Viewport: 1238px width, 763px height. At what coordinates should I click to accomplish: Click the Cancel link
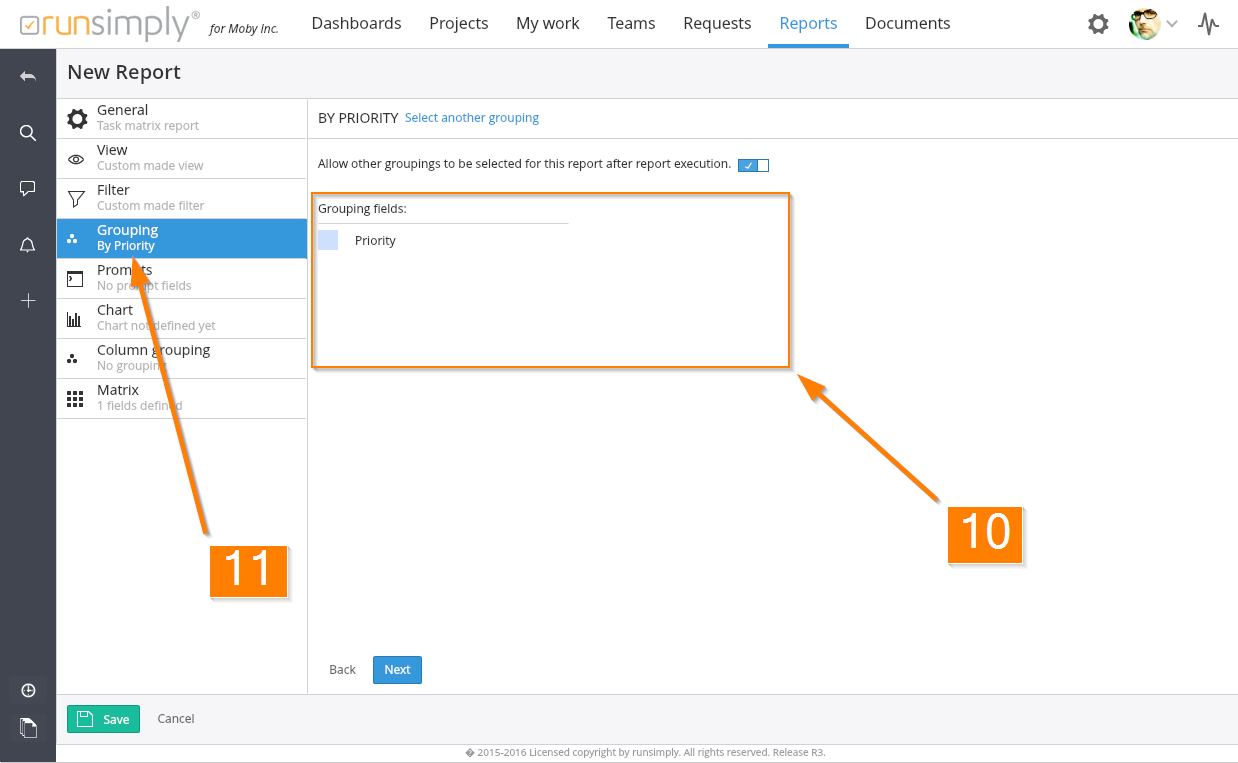(176, 719)
